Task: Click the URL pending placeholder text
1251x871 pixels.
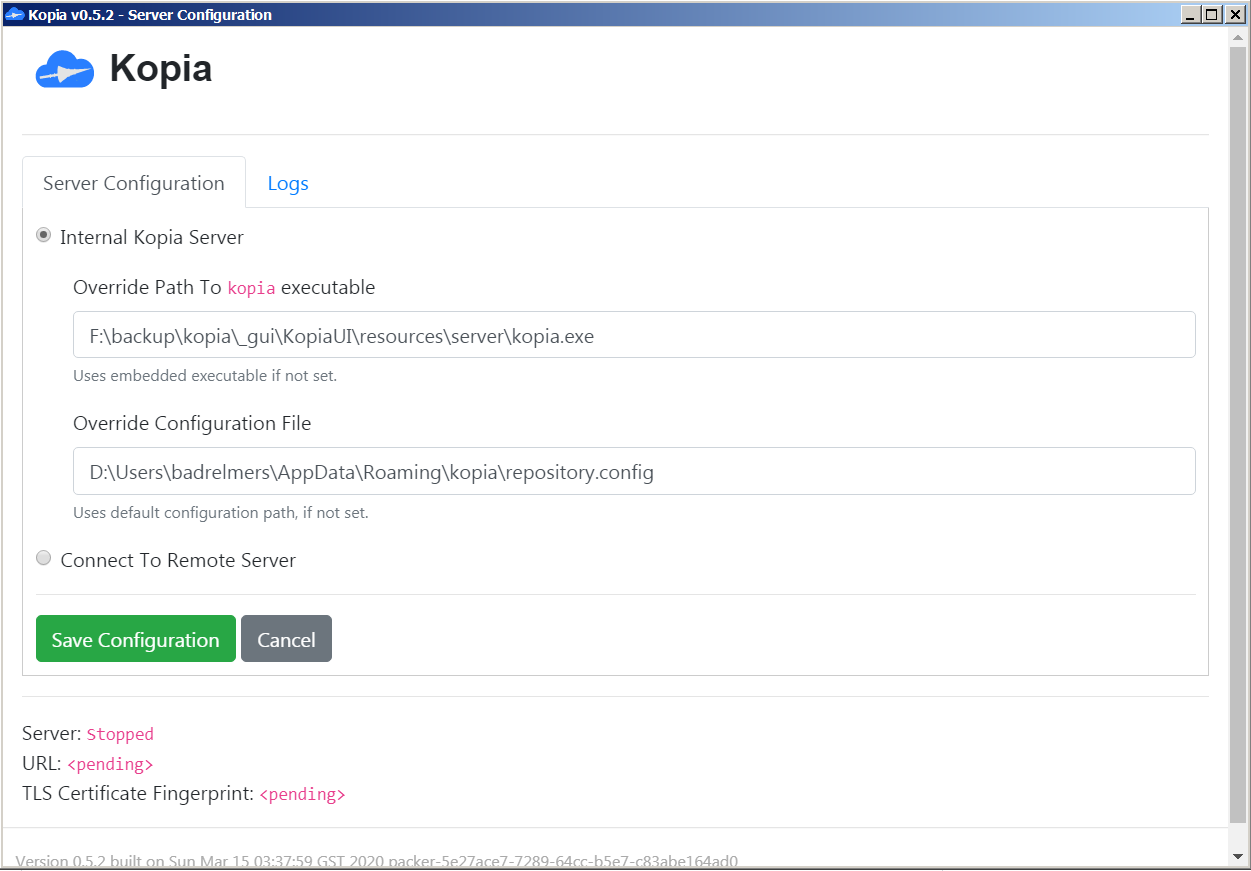Action: pyautogui.click(x=110, y=763)
